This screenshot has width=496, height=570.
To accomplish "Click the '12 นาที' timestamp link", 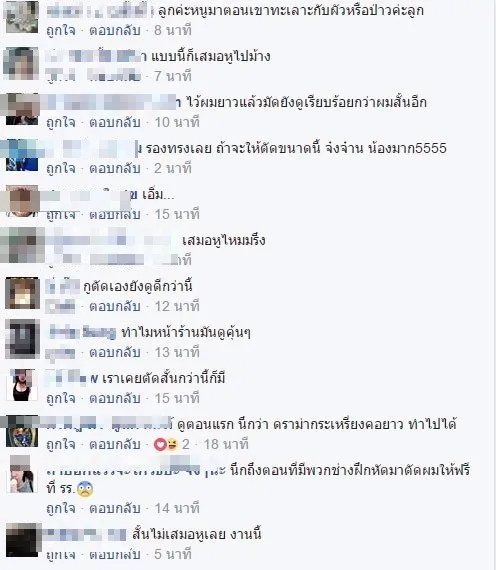I will pyautogui.click(x=177, y=306).
